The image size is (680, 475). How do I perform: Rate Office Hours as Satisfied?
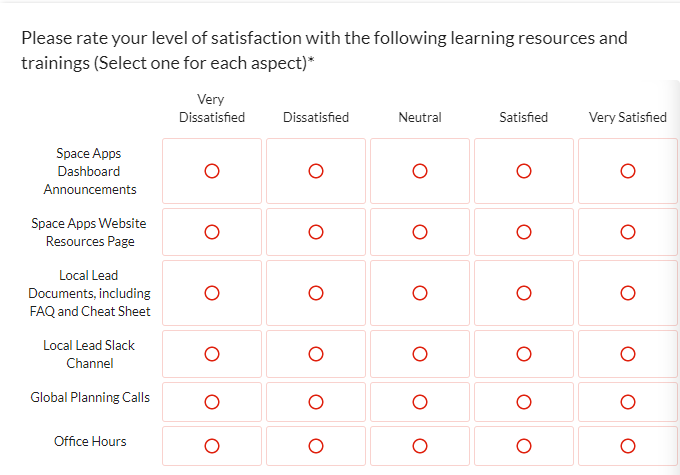524,445
